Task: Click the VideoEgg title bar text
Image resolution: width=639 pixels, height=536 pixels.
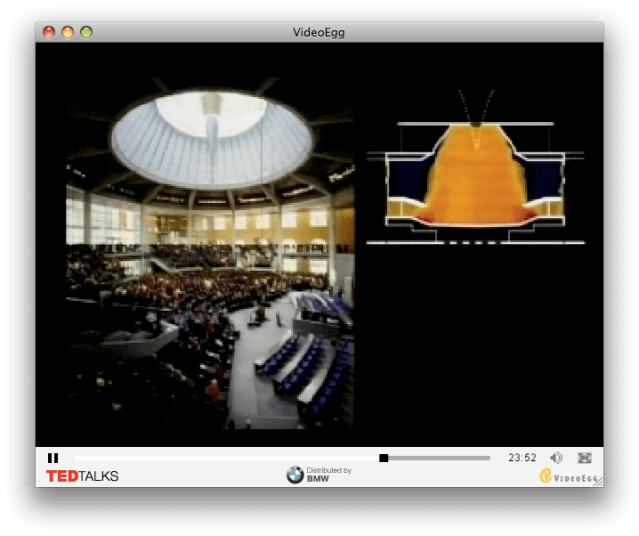Action: coord(321,32)
